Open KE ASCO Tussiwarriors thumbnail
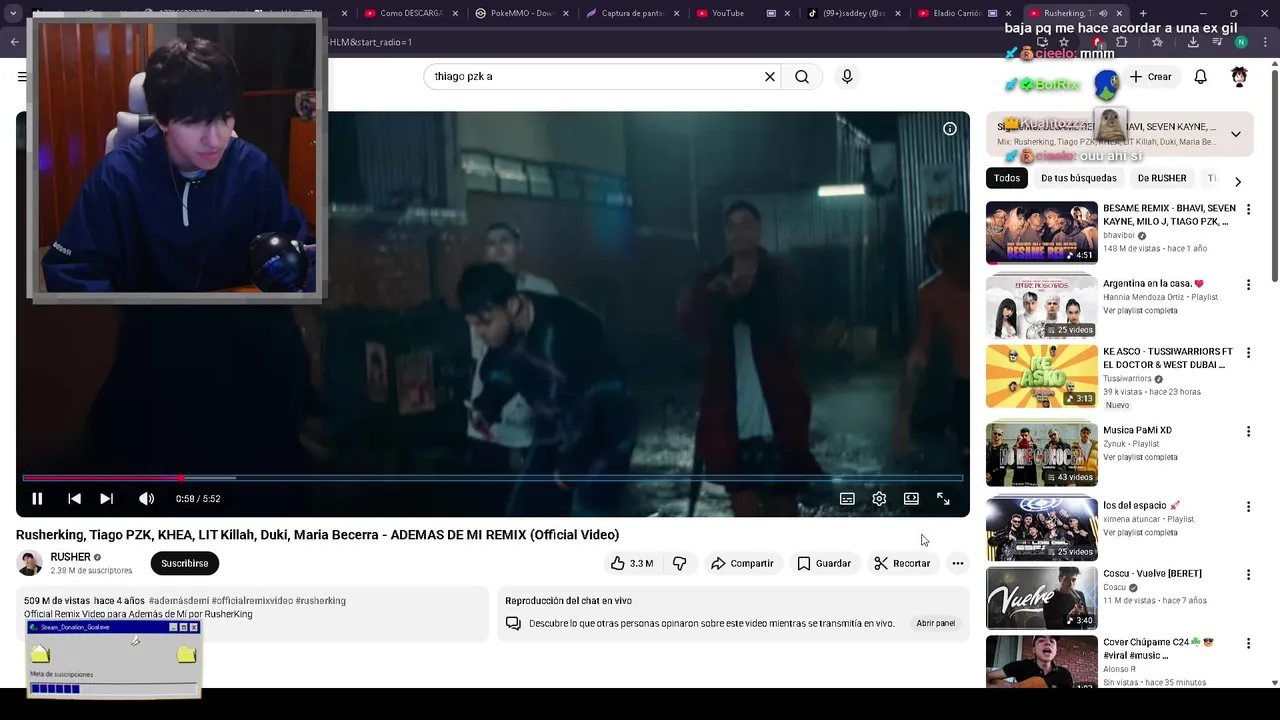Viewport: 1280px width, 720px height. coord(1042,377)
